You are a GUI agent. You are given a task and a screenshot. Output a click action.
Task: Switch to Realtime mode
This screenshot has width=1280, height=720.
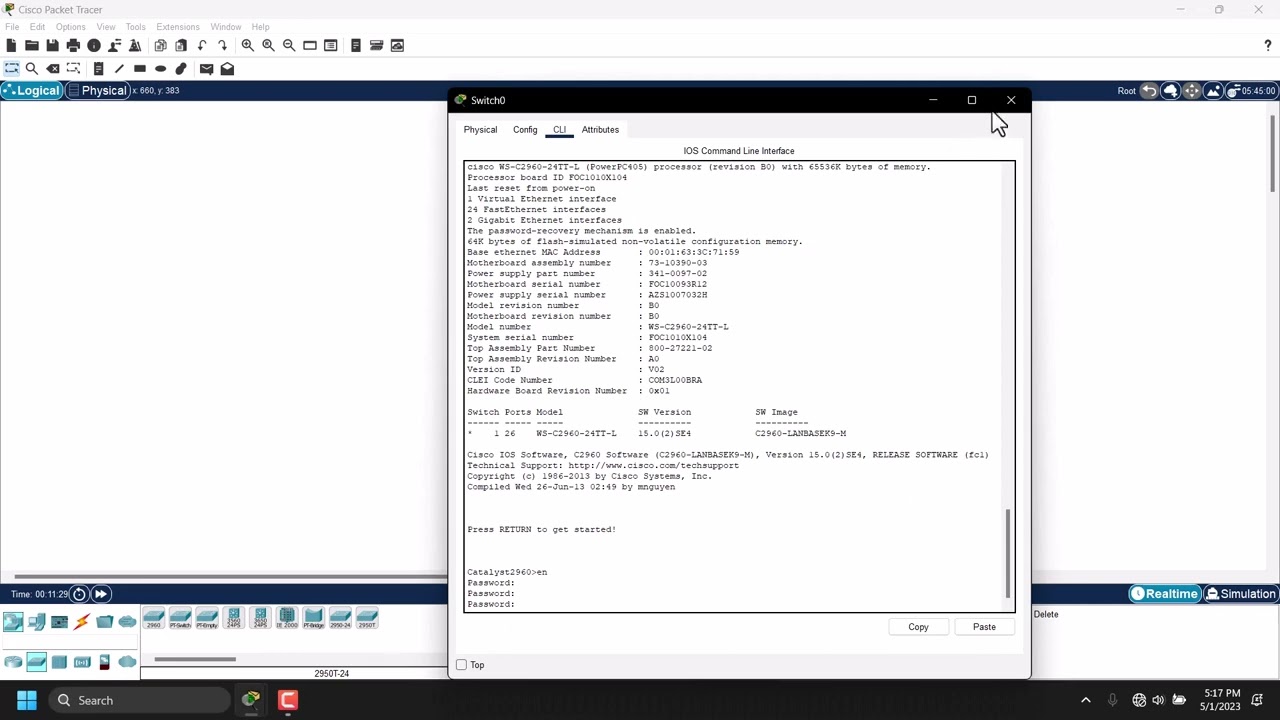1164,594
